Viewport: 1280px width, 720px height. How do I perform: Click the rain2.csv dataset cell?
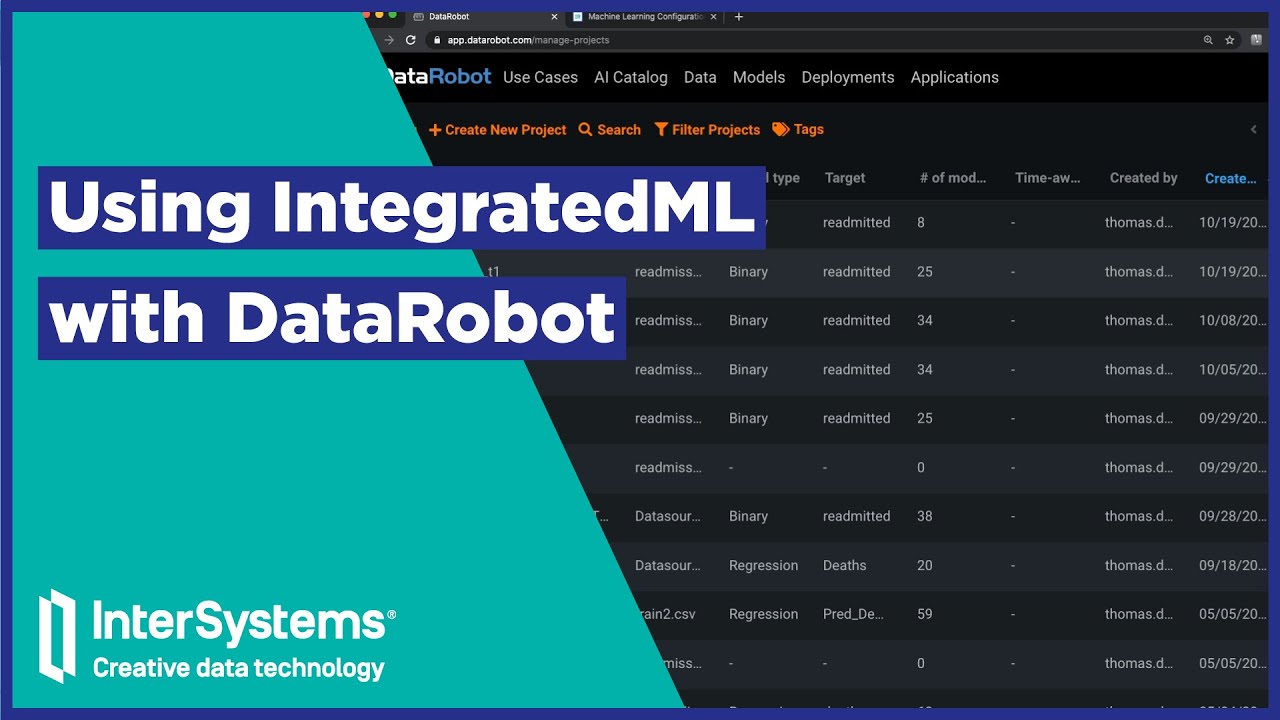[666, 614]
